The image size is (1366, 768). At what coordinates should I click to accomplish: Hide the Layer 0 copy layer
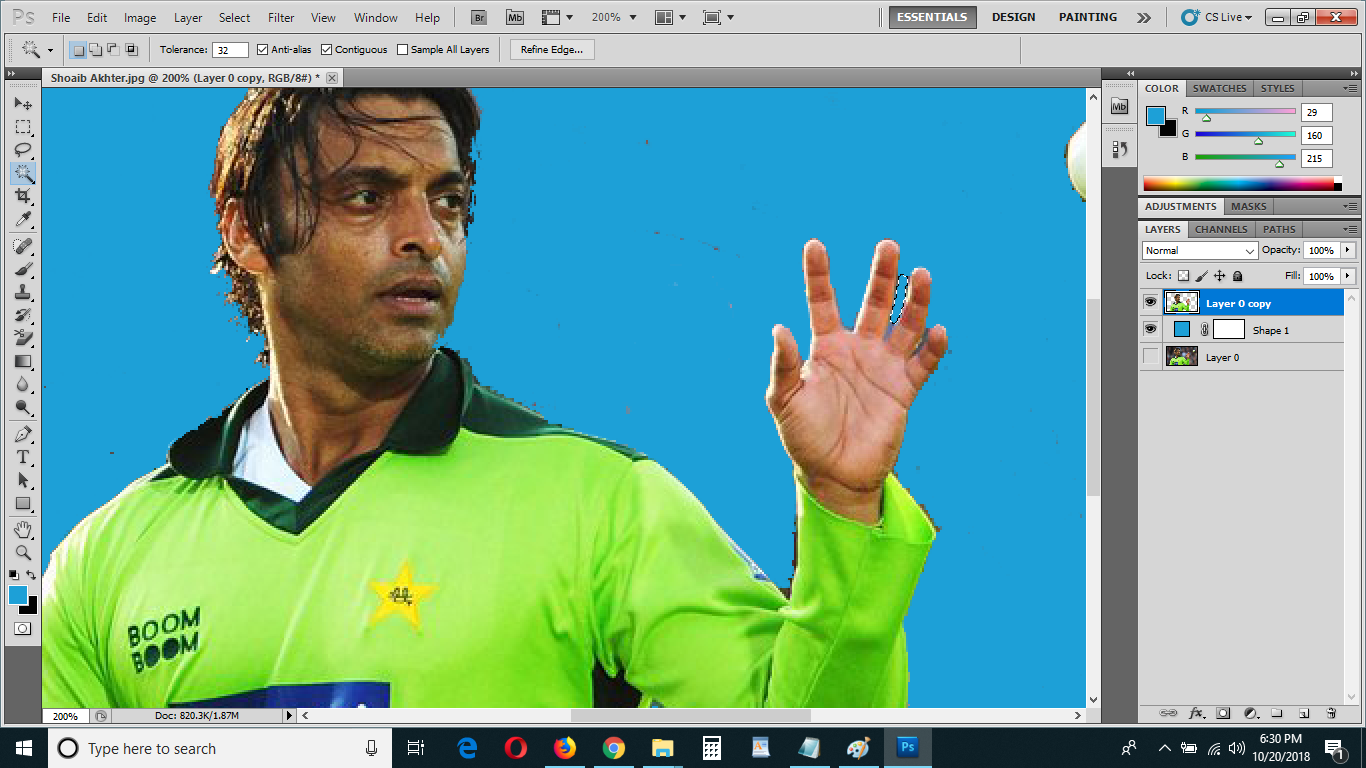tap(1150, 302)
